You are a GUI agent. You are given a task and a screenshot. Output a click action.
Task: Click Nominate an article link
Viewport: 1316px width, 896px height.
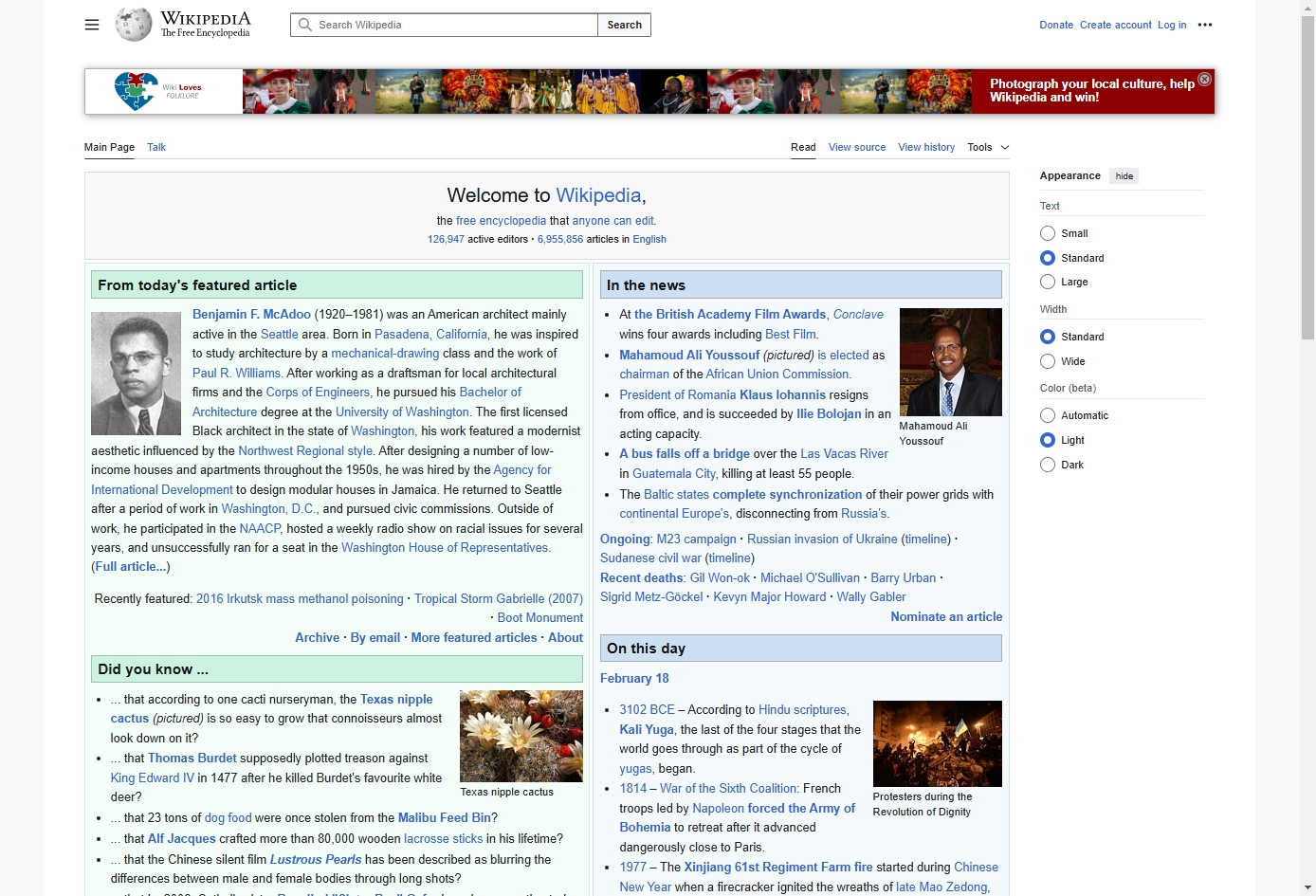946,616
